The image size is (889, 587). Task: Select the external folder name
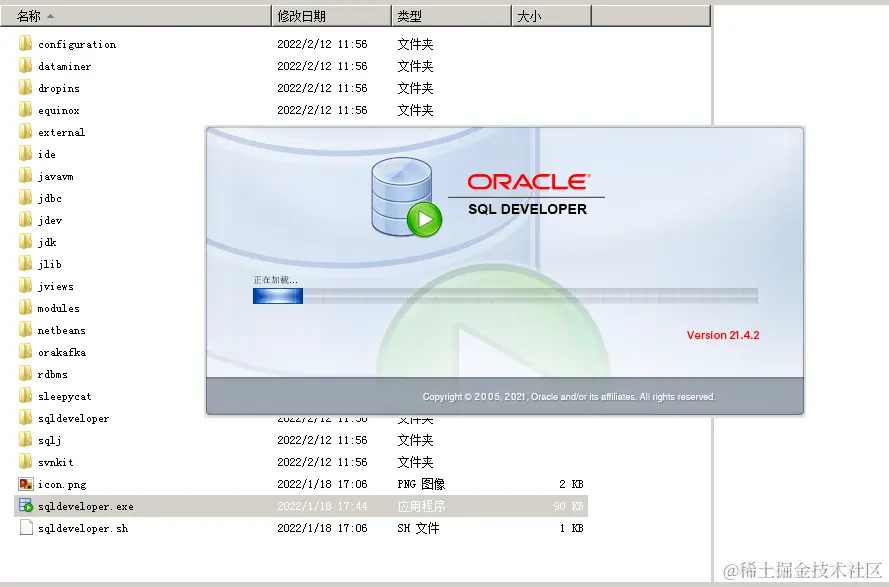[x=62, y=132]
